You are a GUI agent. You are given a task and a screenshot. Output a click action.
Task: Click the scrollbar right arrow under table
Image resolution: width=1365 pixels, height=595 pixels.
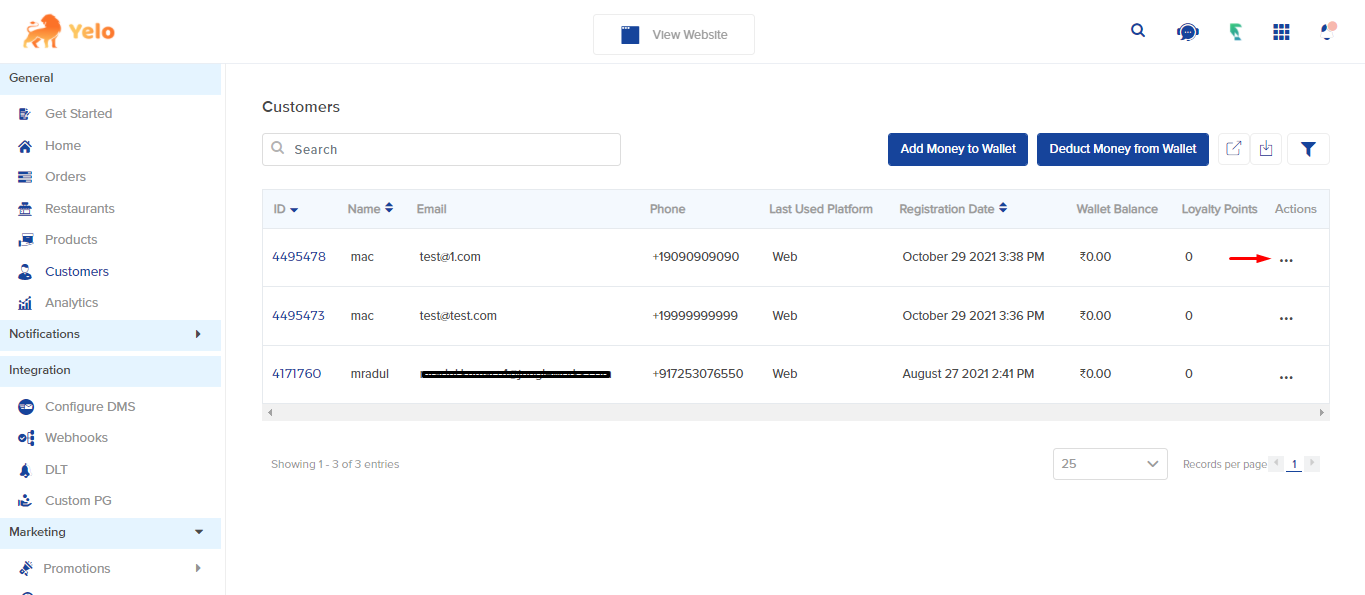1322,412
